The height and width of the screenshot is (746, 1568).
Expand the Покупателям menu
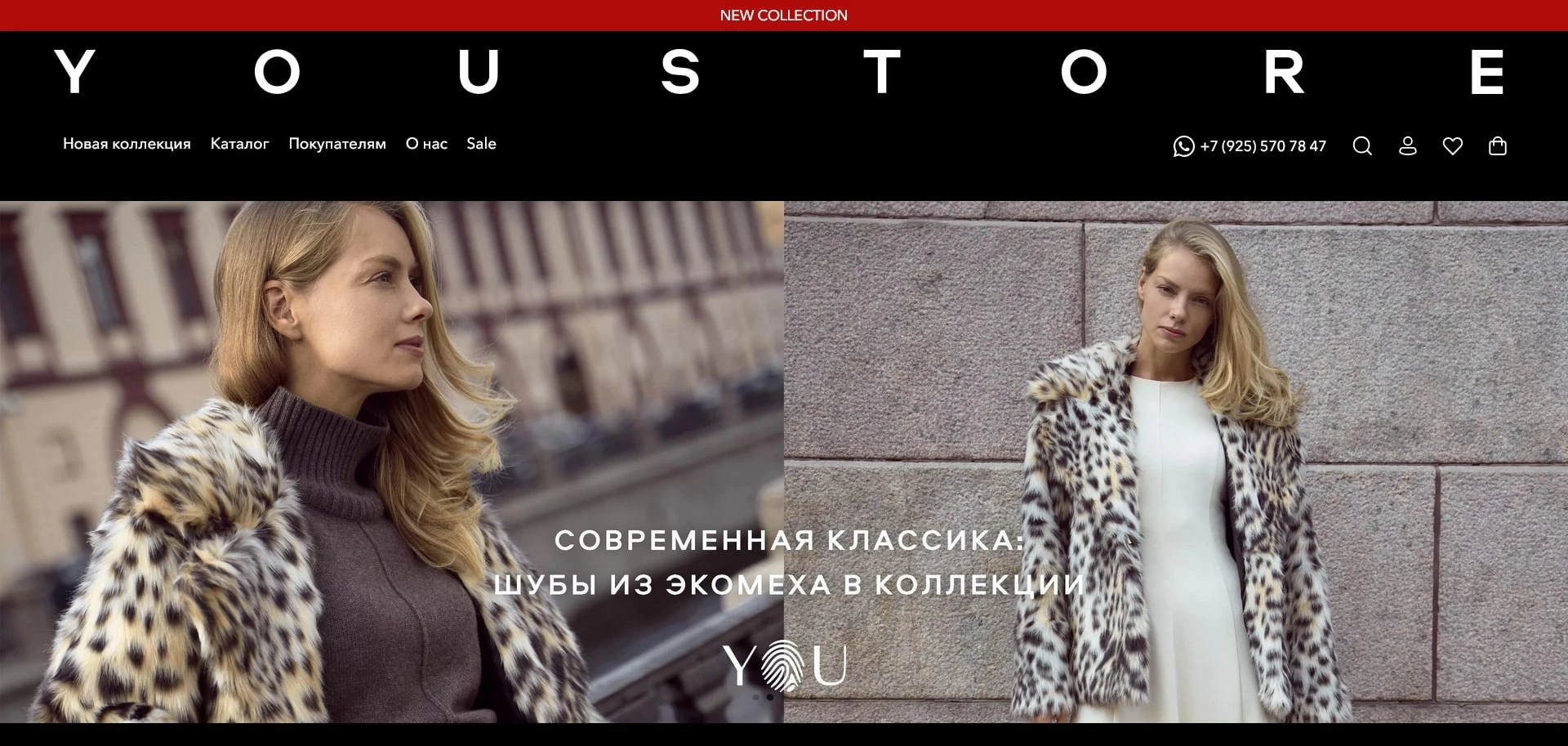(x=337, y=144)
